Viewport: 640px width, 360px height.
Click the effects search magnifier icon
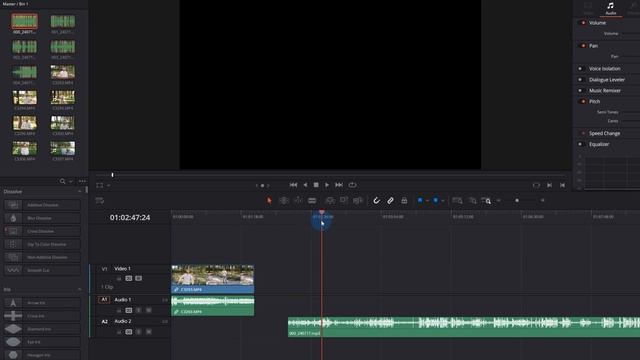point(62,181)
